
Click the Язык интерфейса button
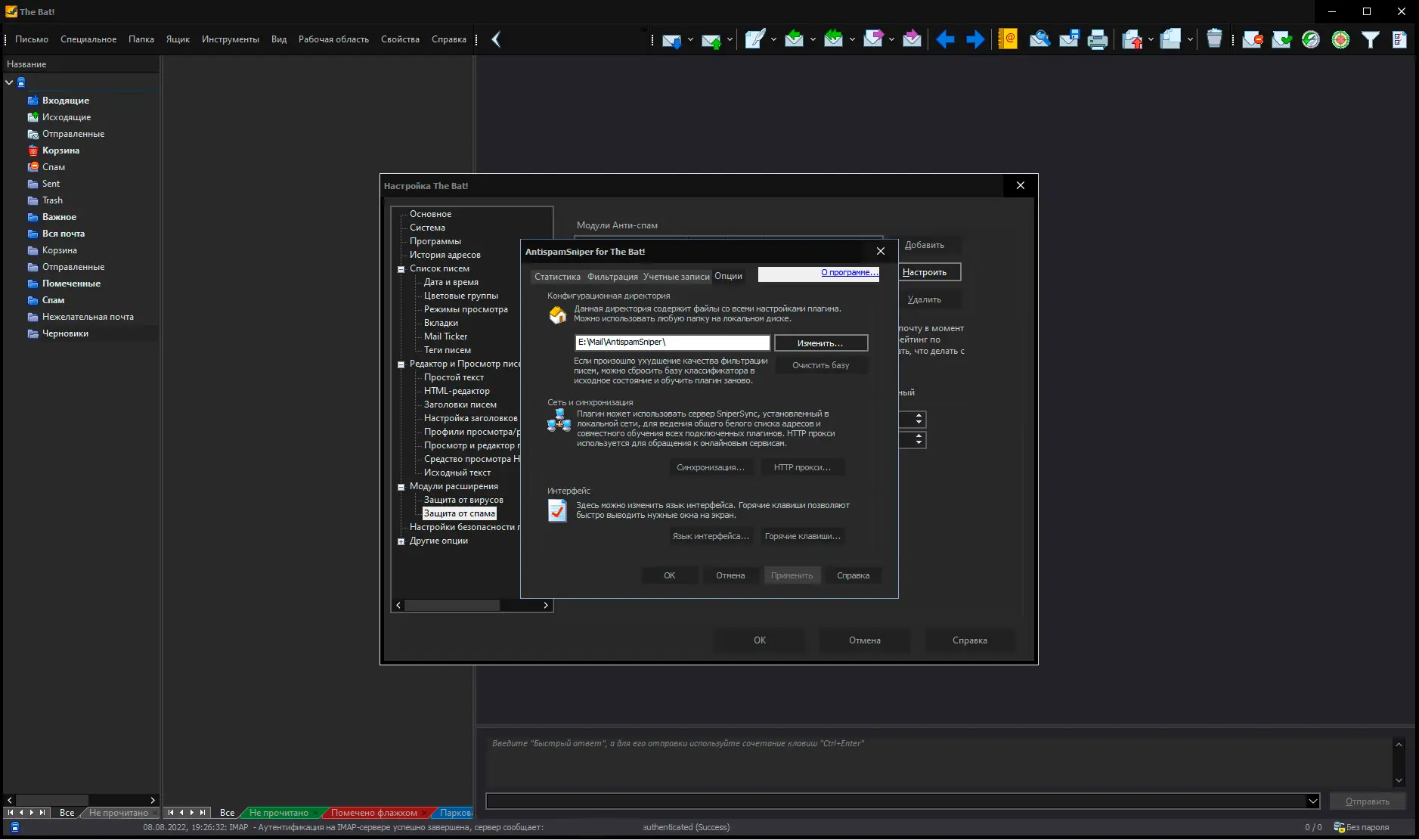tap(711, 536)
